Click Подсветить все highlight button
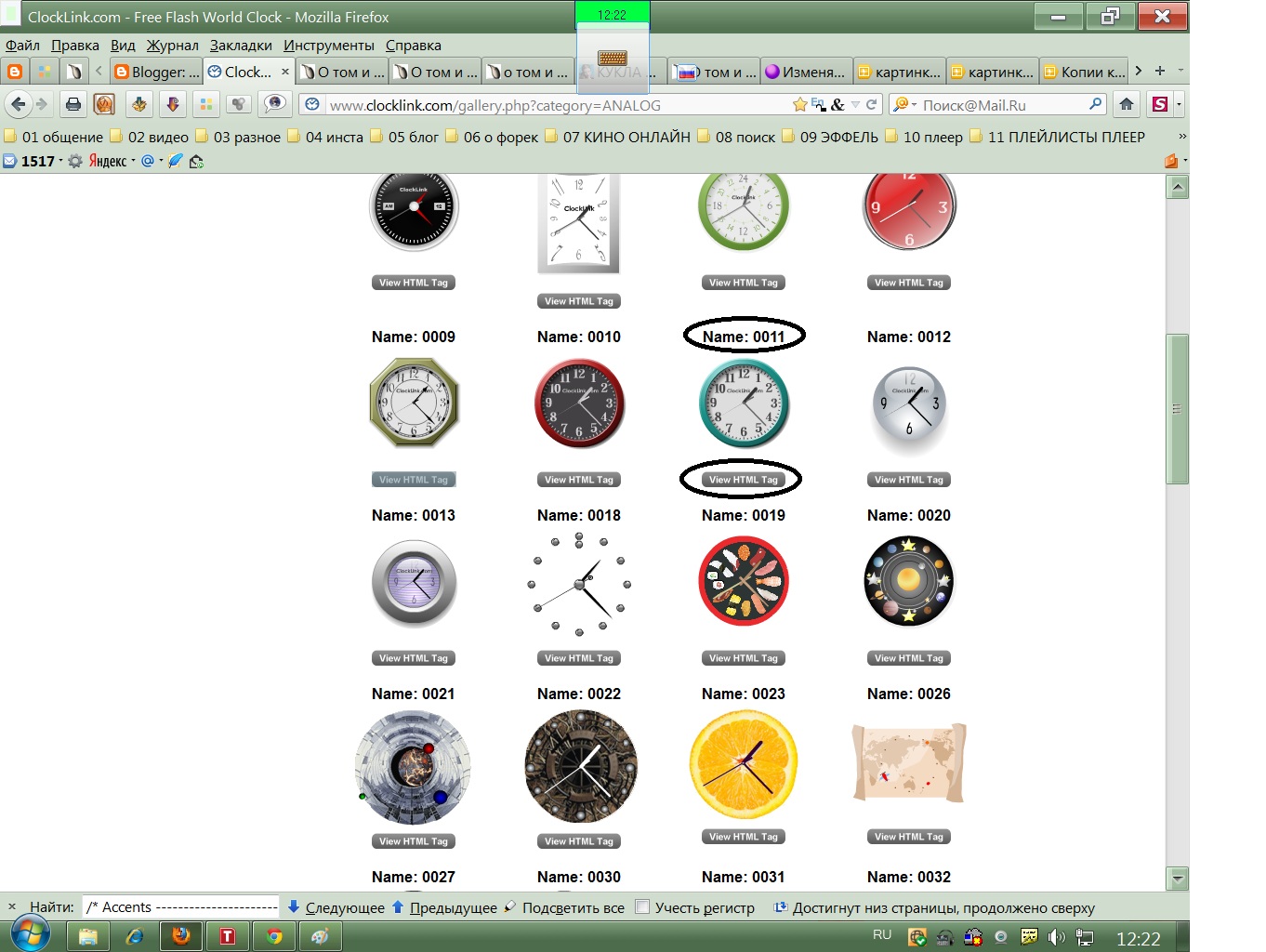Image resolution: width=1266 pixels, height=952 pixels. pos(564,907)
